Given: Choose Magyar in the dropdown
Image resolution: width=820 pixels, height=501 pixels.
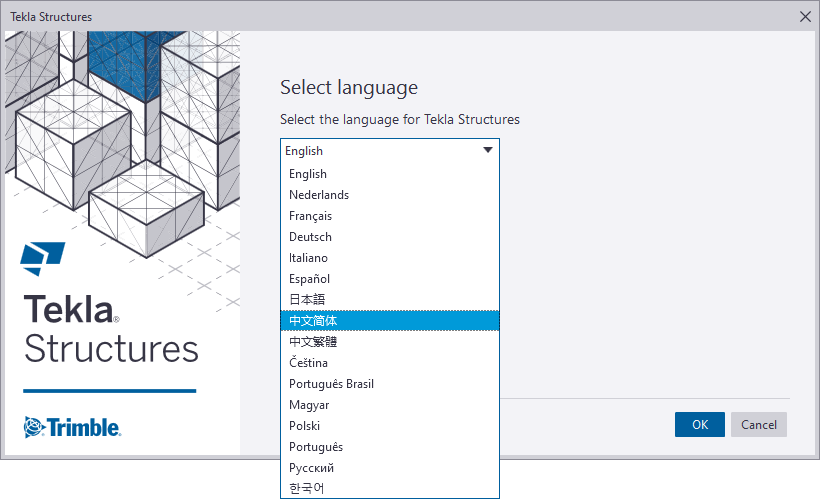Looking at the screenshot, I should (x=390, y=405).
